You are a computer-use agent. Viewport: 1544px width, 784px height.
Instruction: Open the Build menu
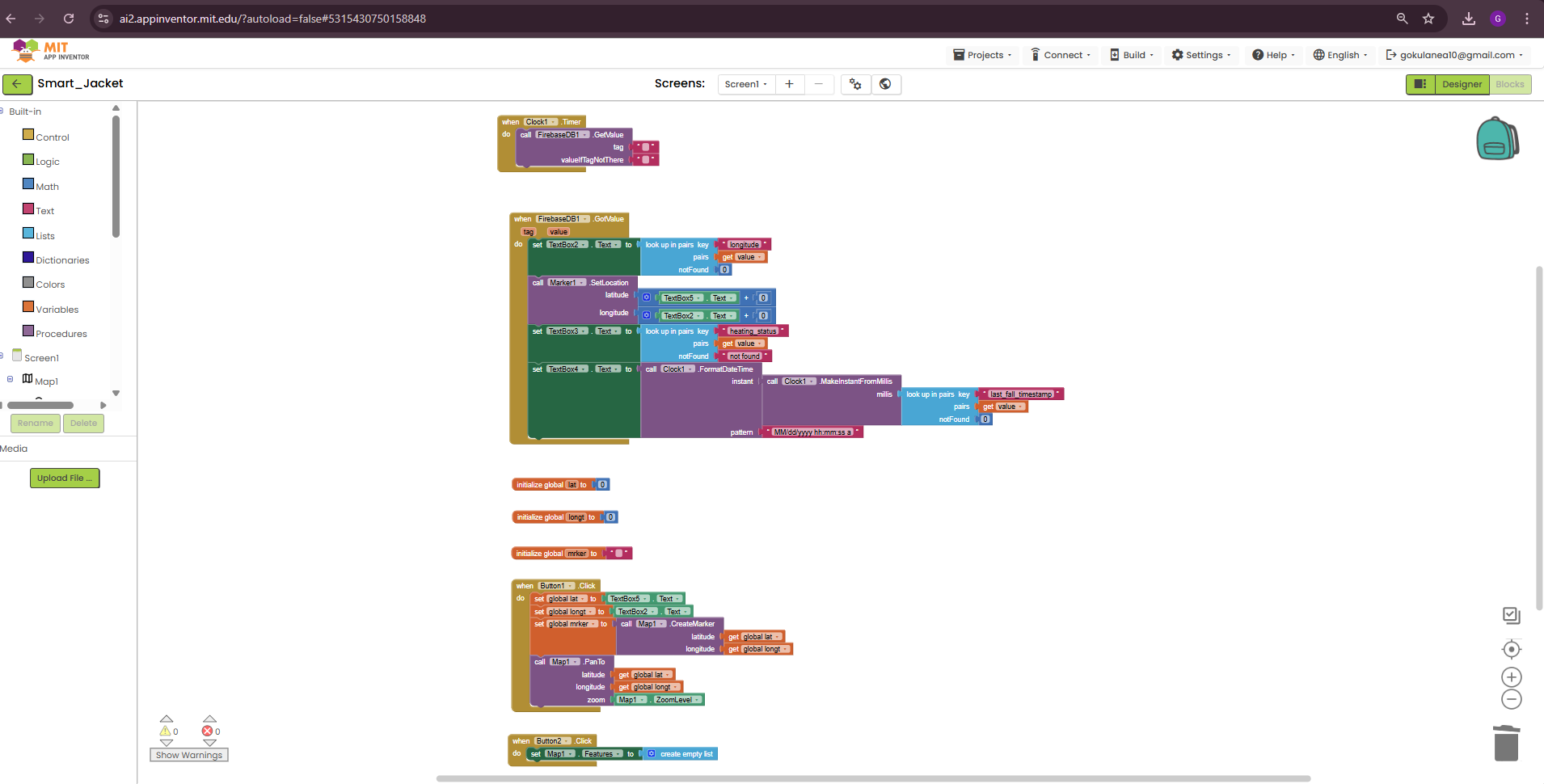point(1132,55)
